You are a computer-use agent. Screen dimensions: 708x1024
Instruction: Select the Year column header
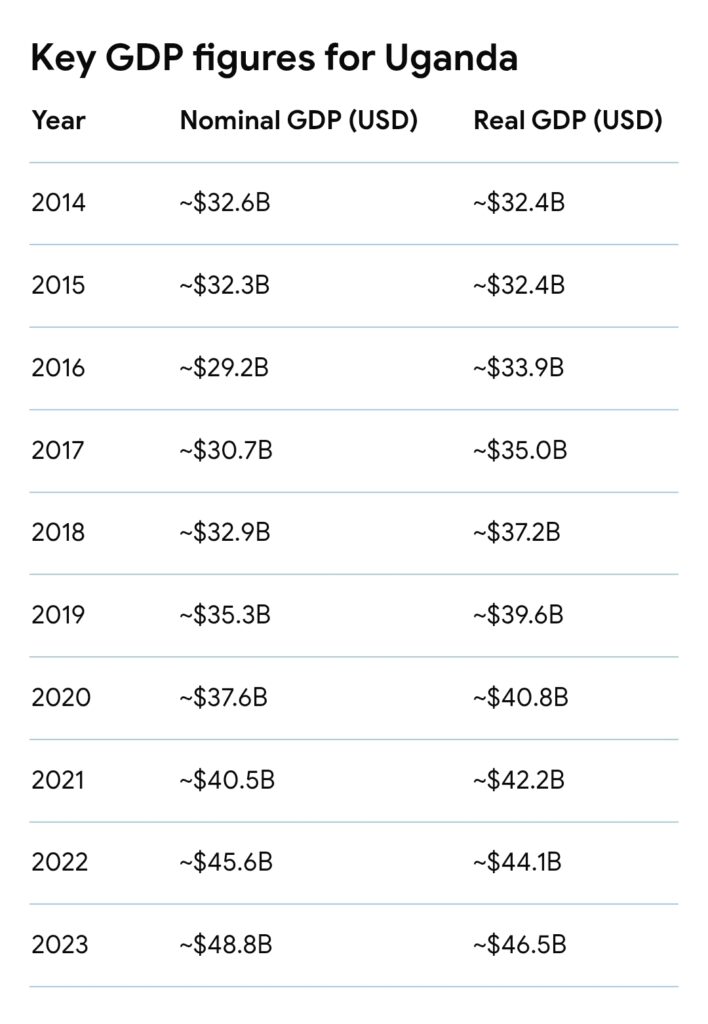pyautogui.click(x=59, y=121)
